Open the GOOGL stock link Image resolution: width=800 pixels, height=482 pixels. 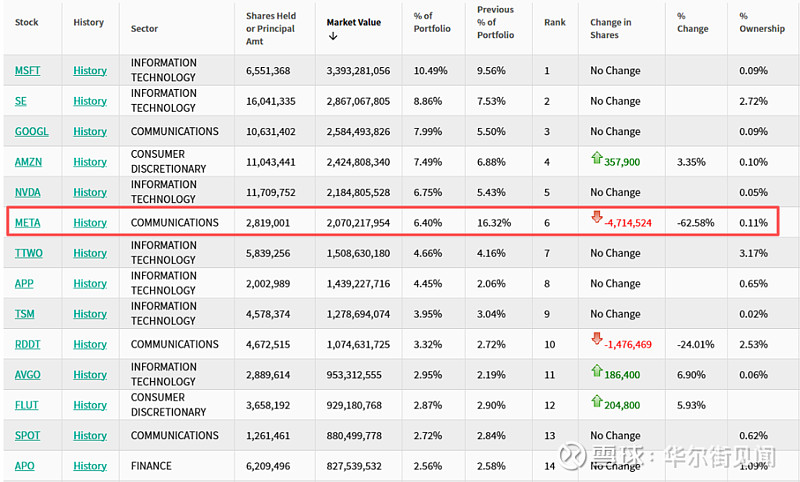click(32, 132)
